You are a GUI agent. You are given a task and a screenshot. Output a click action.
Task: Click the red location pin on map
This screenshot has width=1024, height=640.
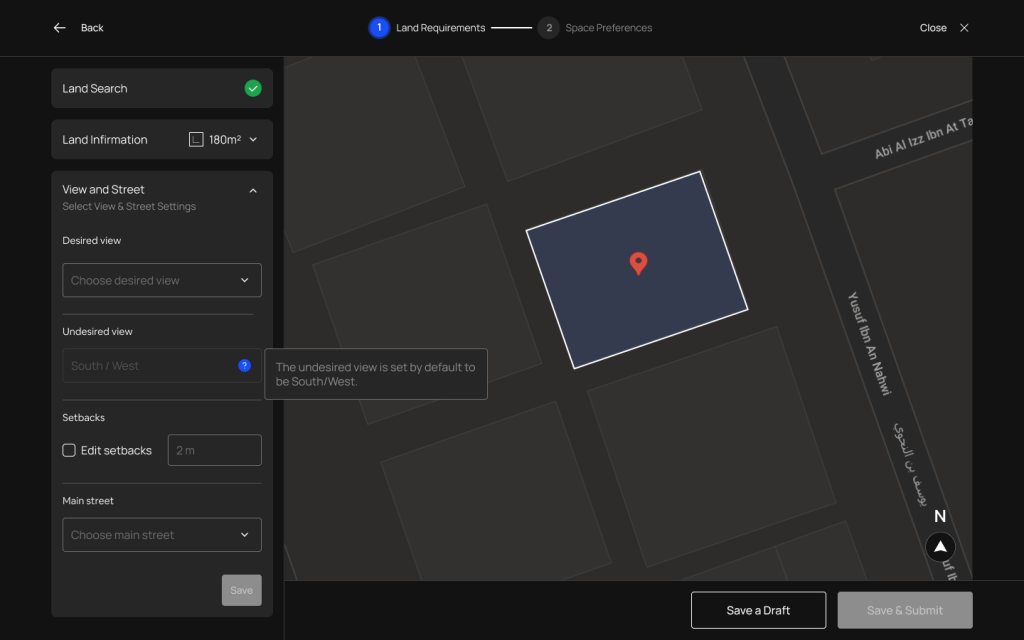pyautogui.click(x=638, y=263)
